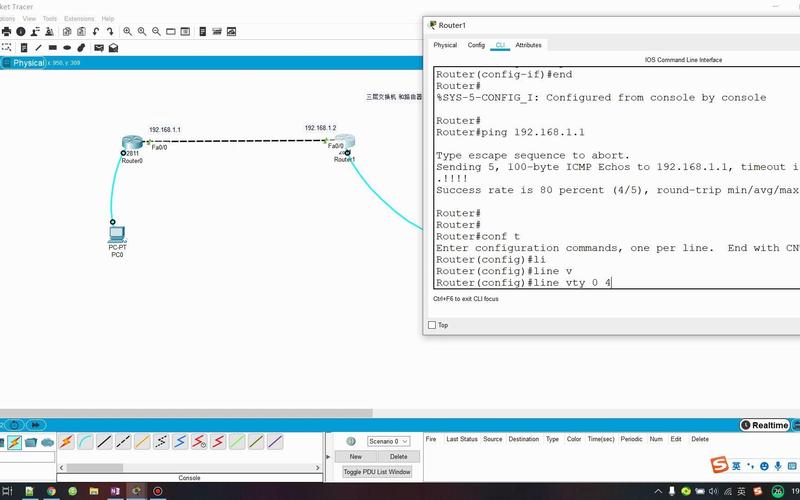Image resolution: width=800 pixels, height=500 pixels.
Task: Click the Zoom Reset magnifier icon
Action: [x=142, y=32]
